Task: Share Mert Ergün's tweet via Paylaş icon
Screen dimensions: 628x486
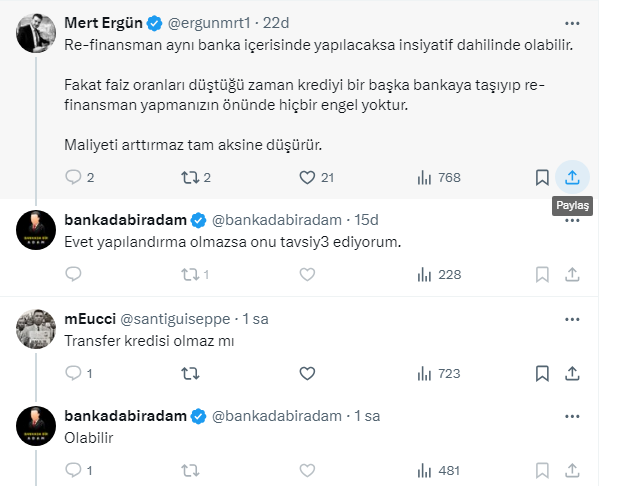Action: pyautogui.click(x=573, y=177)
